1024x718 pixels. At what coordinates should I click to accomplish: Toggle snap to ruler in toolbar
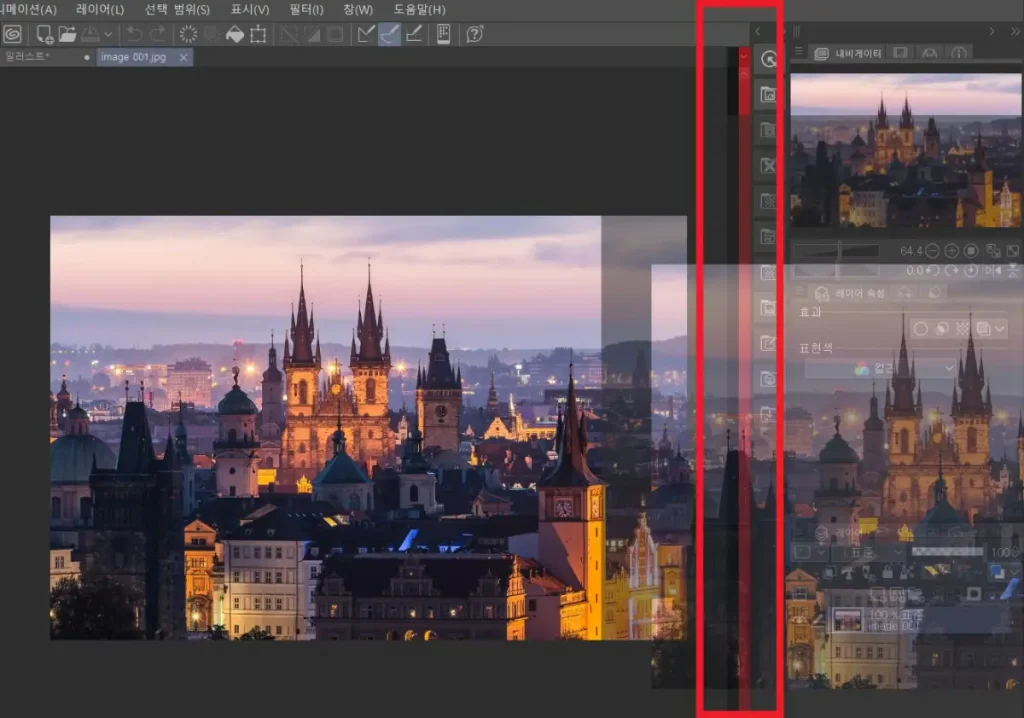pyautogui.click(x=366, y=34)
